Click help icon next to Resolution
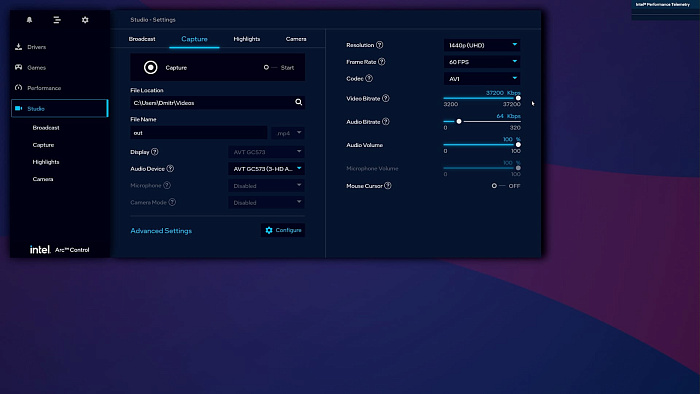 click(379, 45)
